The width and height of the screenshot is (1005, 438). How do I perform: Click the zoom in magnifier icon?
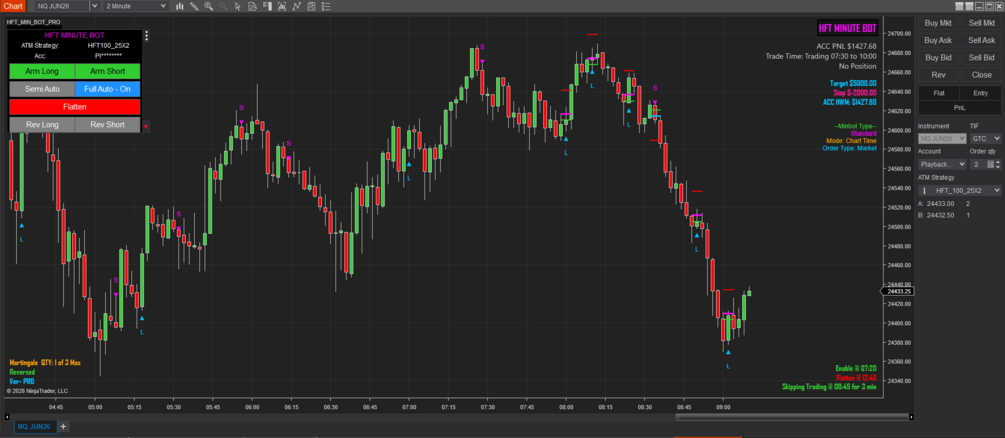[x=208, y=6]
